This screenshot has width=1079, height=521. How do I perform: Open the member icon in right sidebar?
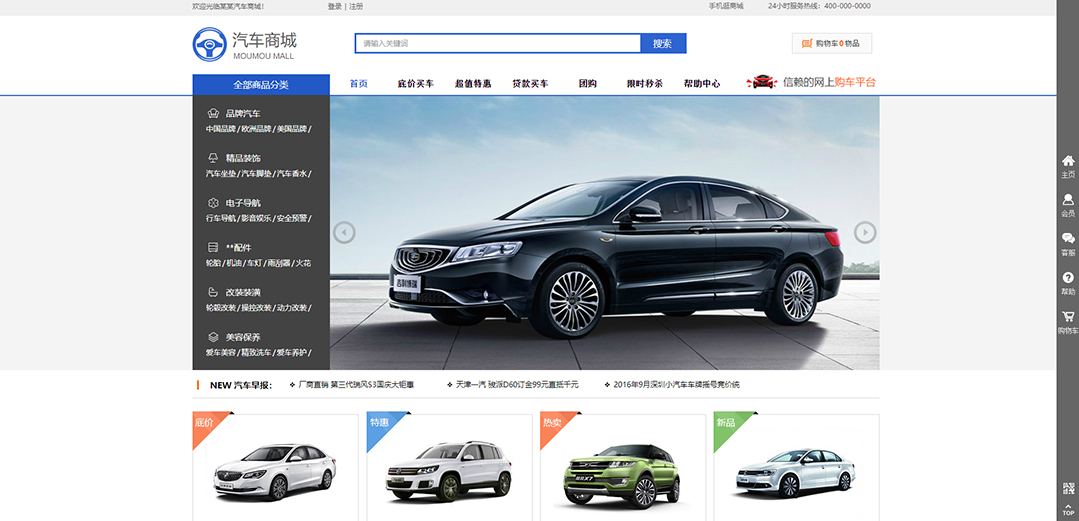click(x=1068, y=200)
